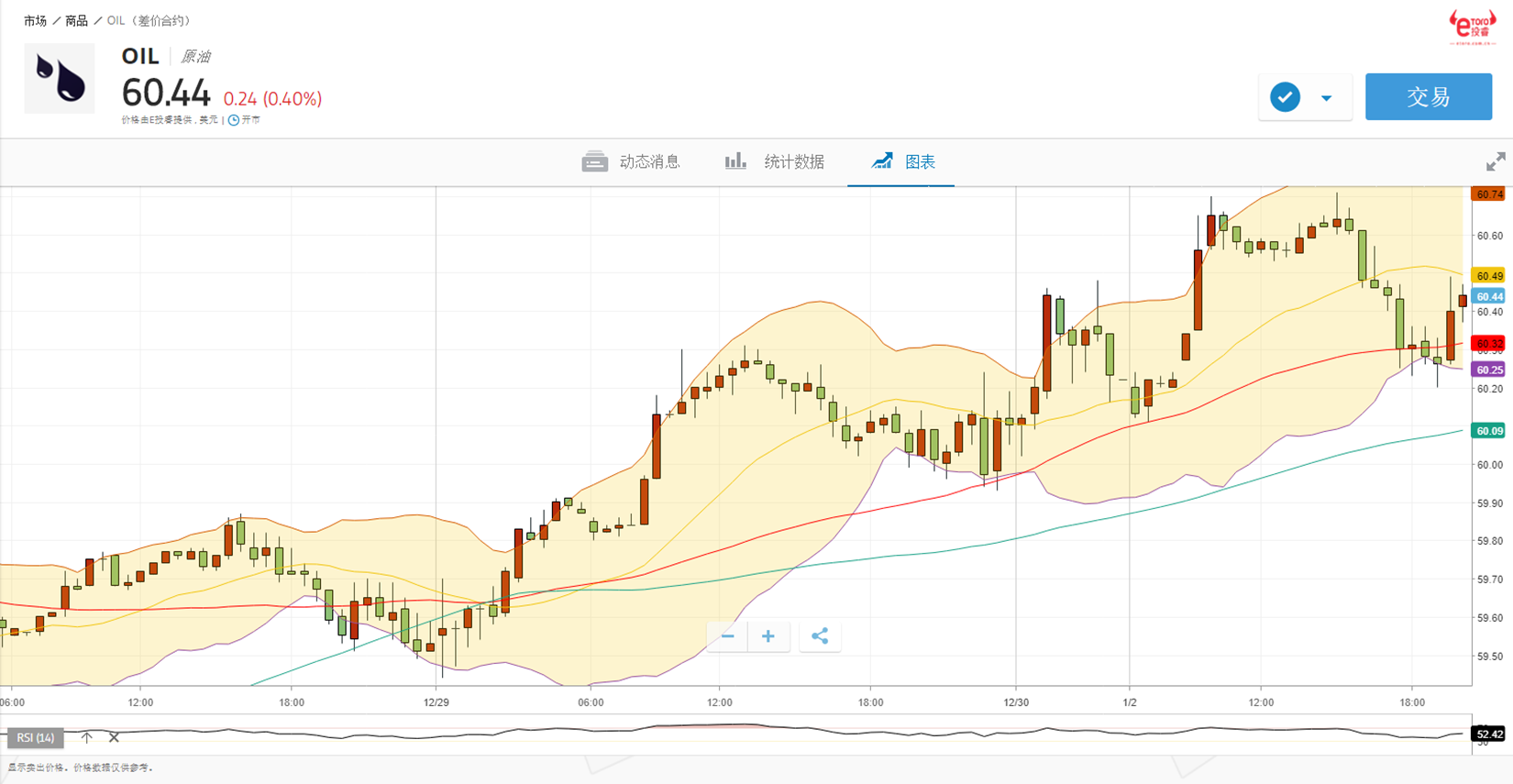Share the chart using the share icon
The image size is (1513, 784).
click(x=820, y=636)
